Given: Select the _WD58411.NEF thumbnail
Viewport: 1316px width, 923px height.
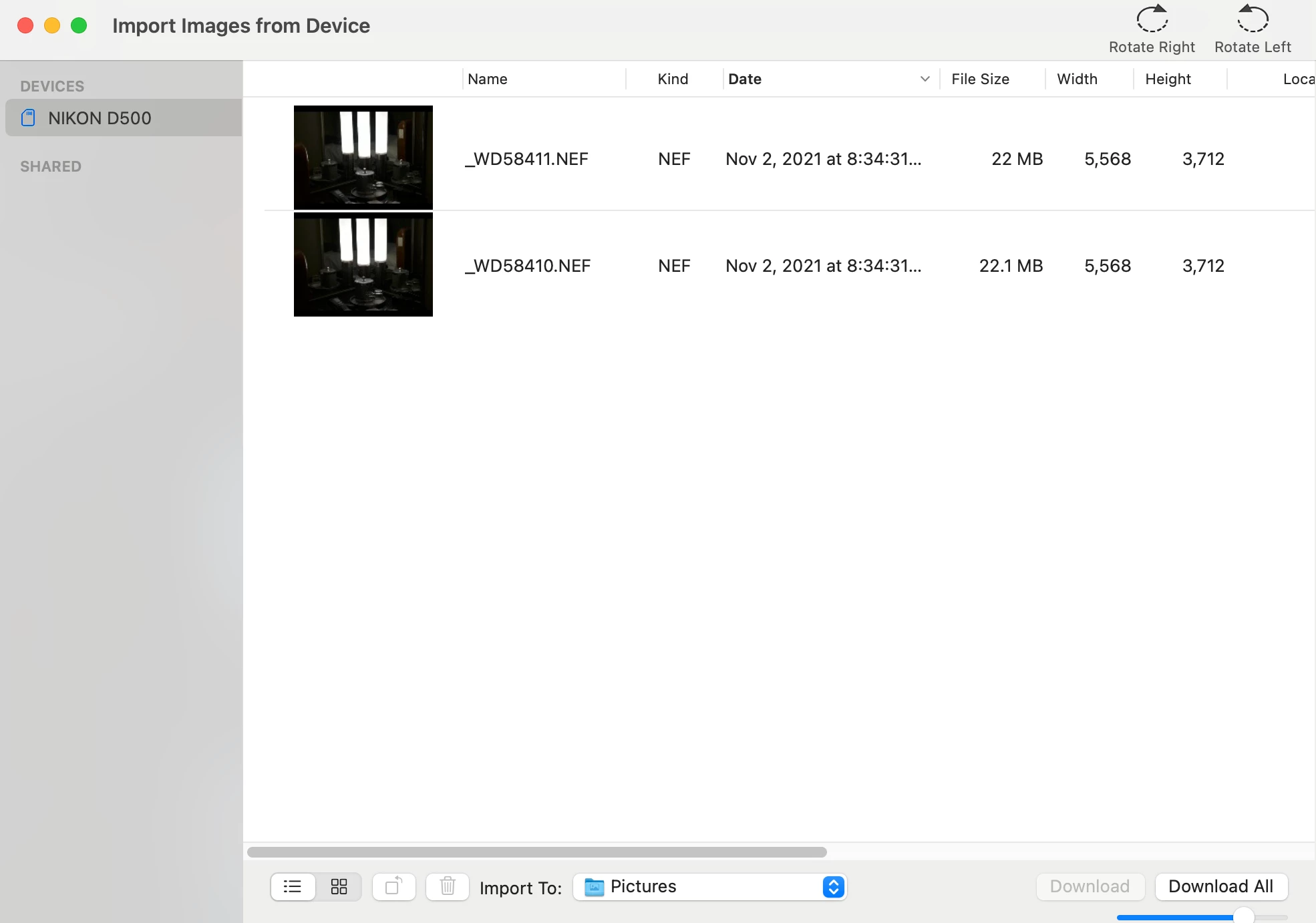Looking at the screenshot, I should 363,158.
